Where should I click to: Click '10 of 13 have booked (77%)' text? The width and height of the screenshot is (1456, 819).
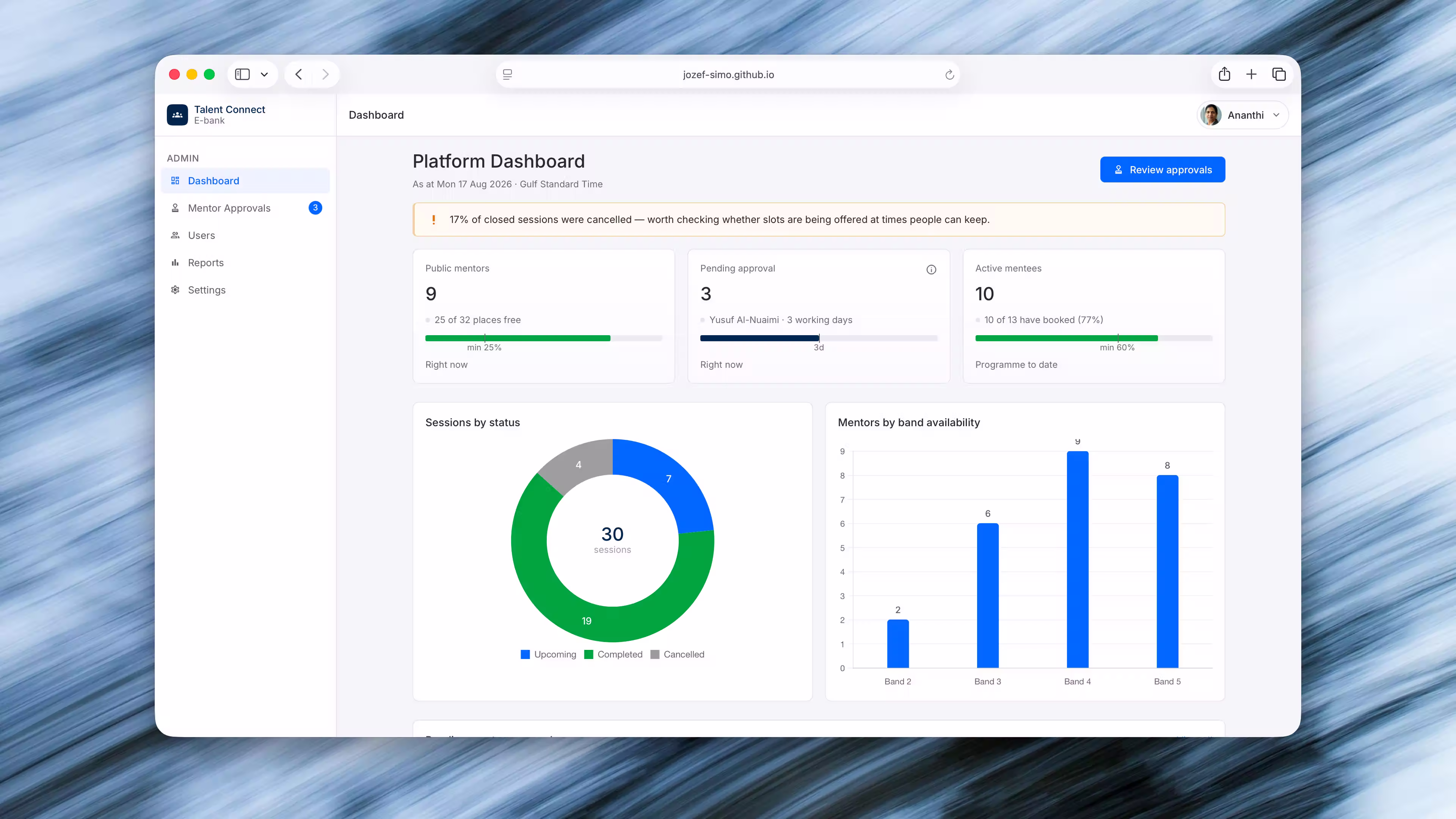click(x=1043, y=320)
